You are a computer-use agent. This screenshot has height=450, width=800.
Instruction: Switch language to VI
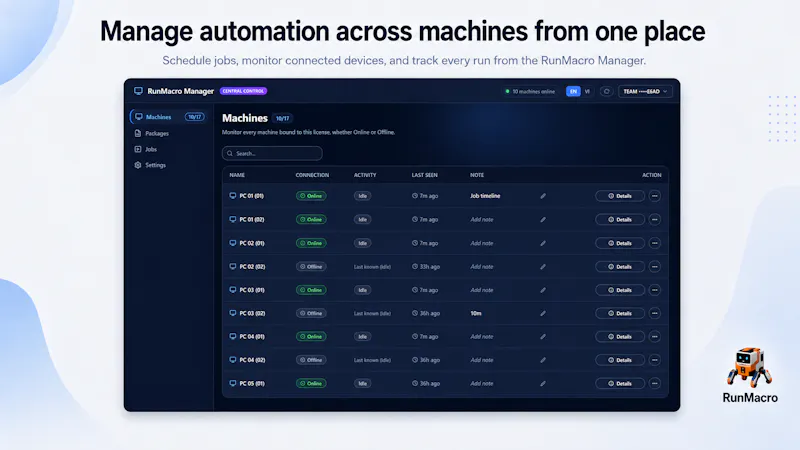(587, 91)
